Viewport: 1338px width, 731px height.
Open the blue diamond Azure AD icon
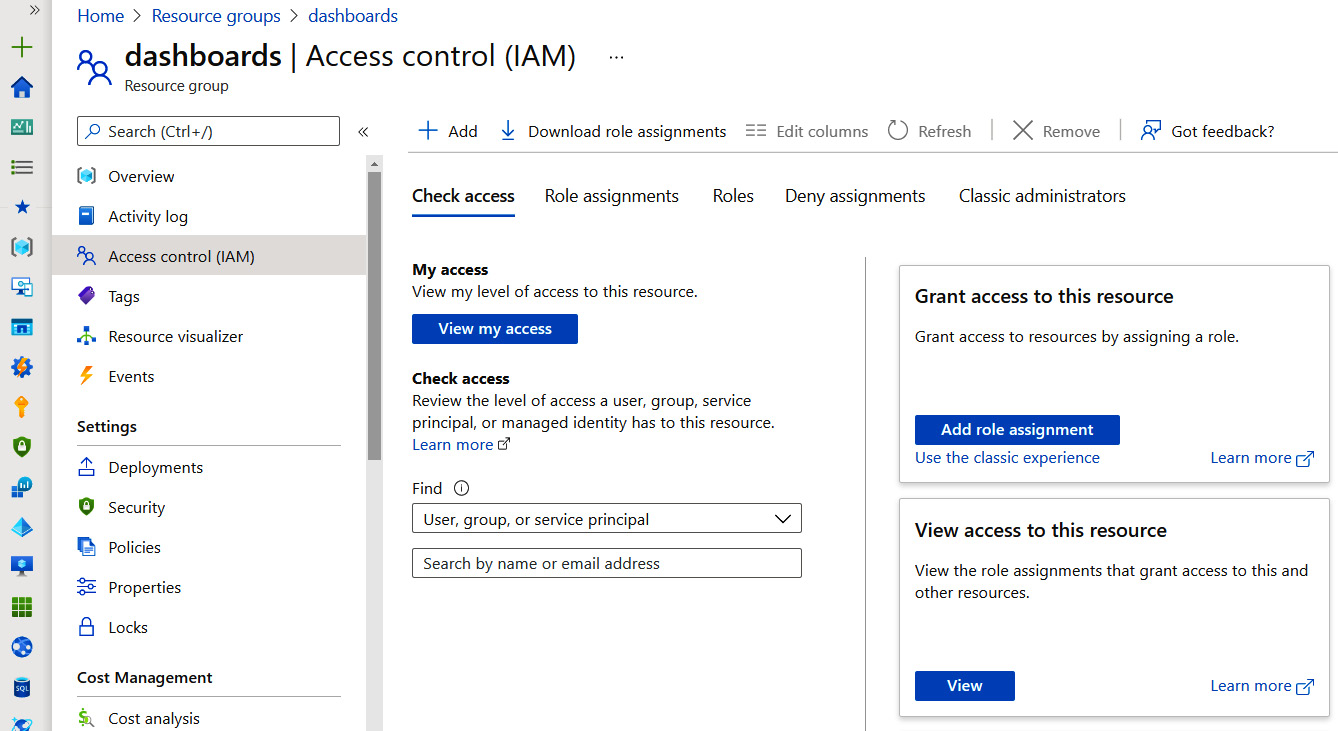[x=22, y=527]
